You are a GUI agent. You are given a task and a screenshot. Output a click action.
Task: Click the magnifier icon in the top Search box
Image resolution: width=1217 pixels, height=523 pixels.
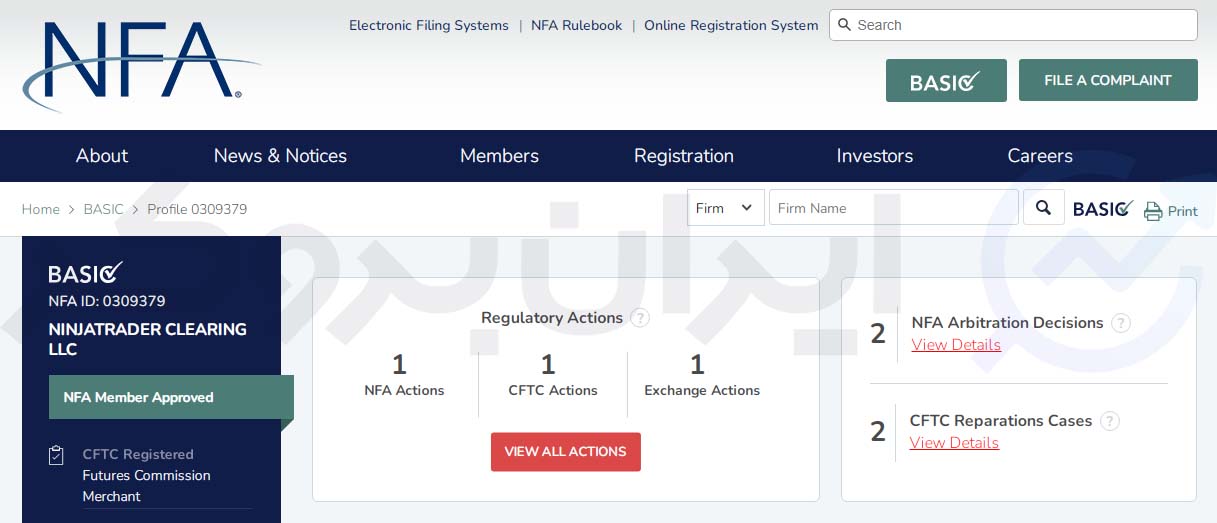click(x=844, y=25)
